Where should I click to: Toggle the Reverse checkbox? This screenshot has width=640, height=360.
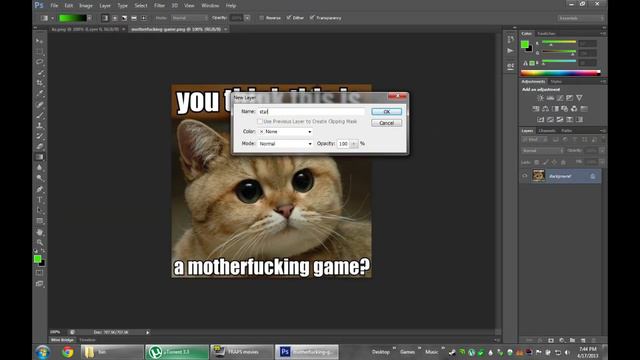coord(262,18)
